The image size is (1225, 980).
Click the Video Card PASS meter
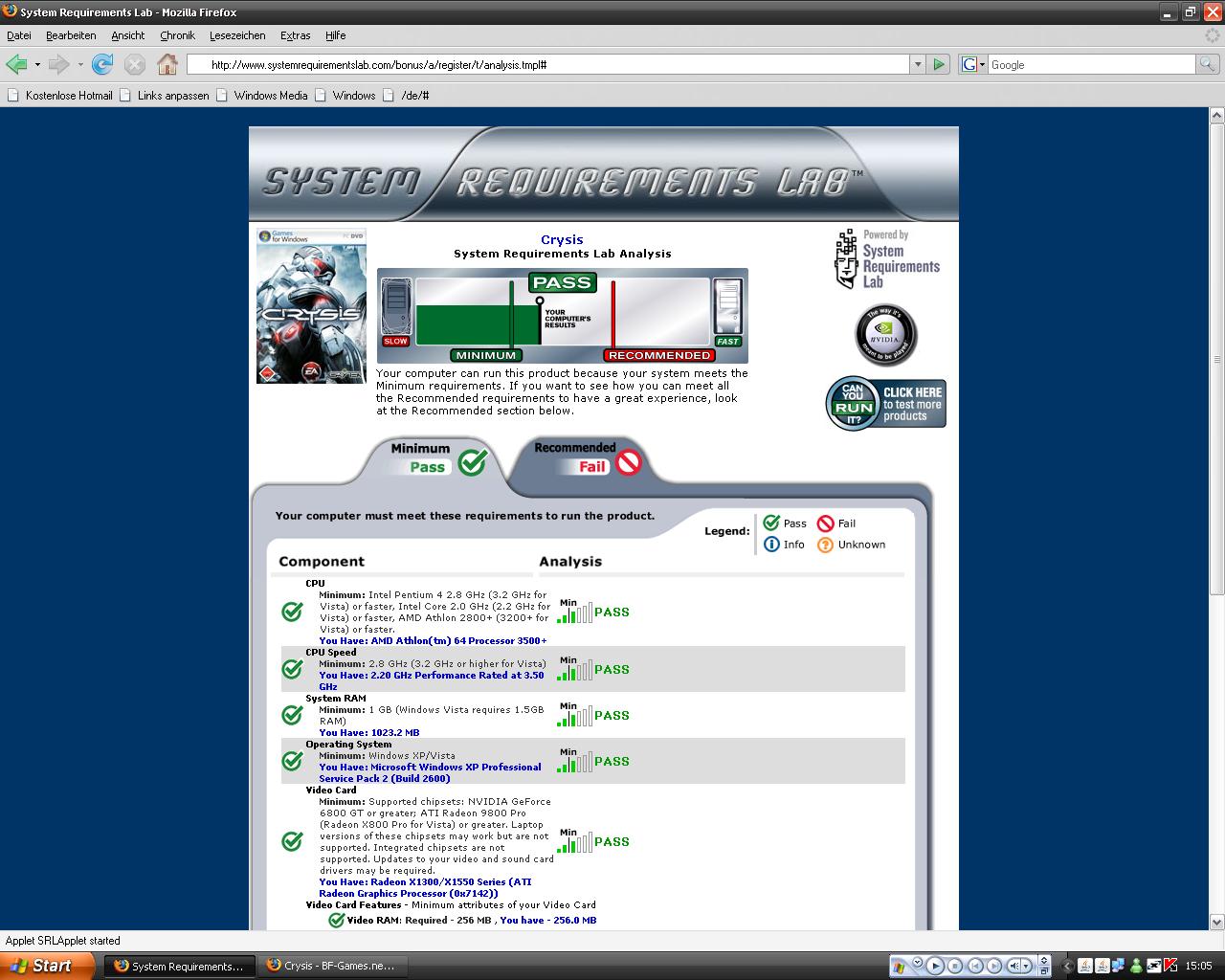tap(593, 841)
